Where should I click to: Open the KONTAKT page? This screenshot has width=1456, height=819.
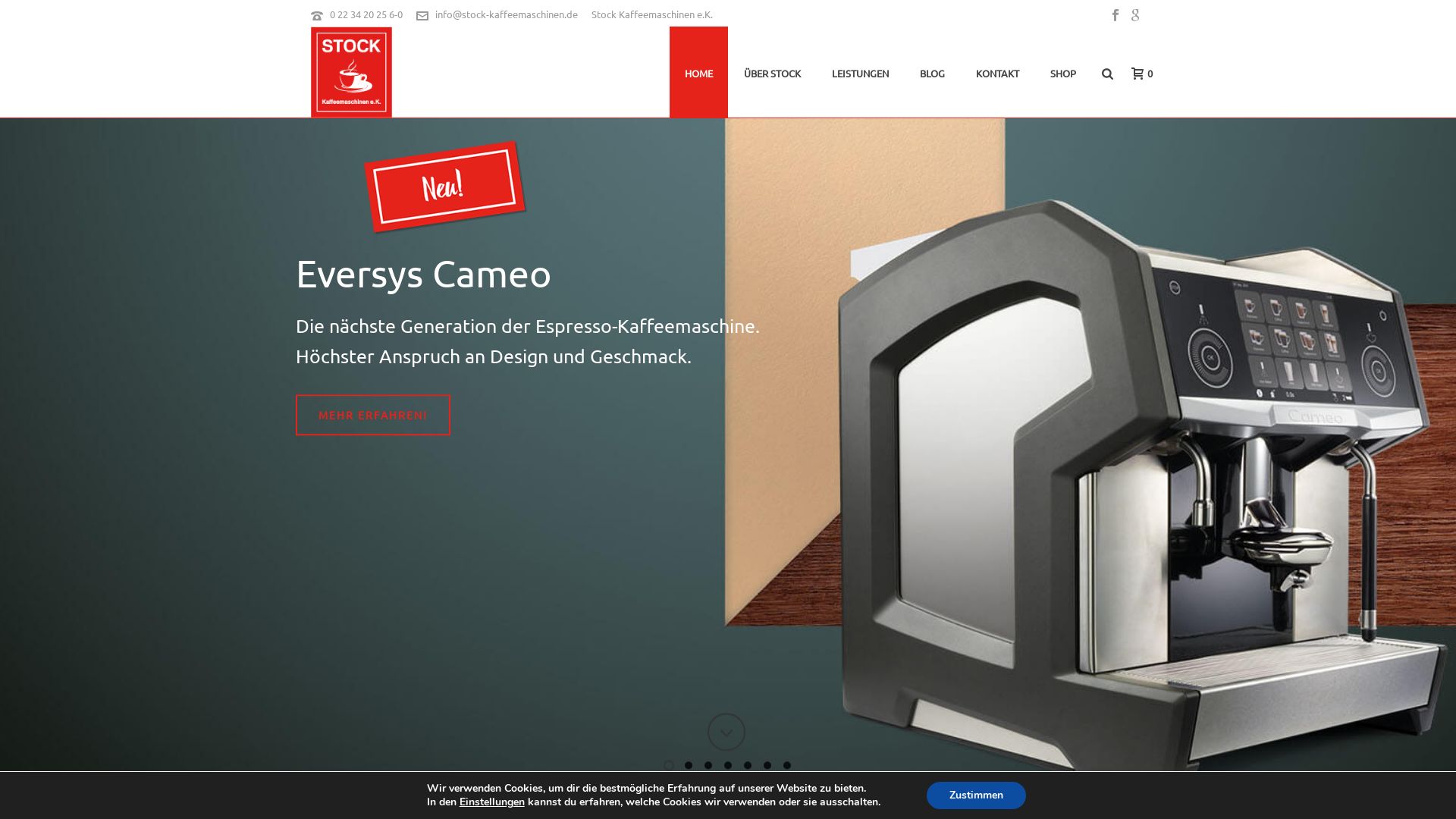pyautogui.click(x=997, y=74)
